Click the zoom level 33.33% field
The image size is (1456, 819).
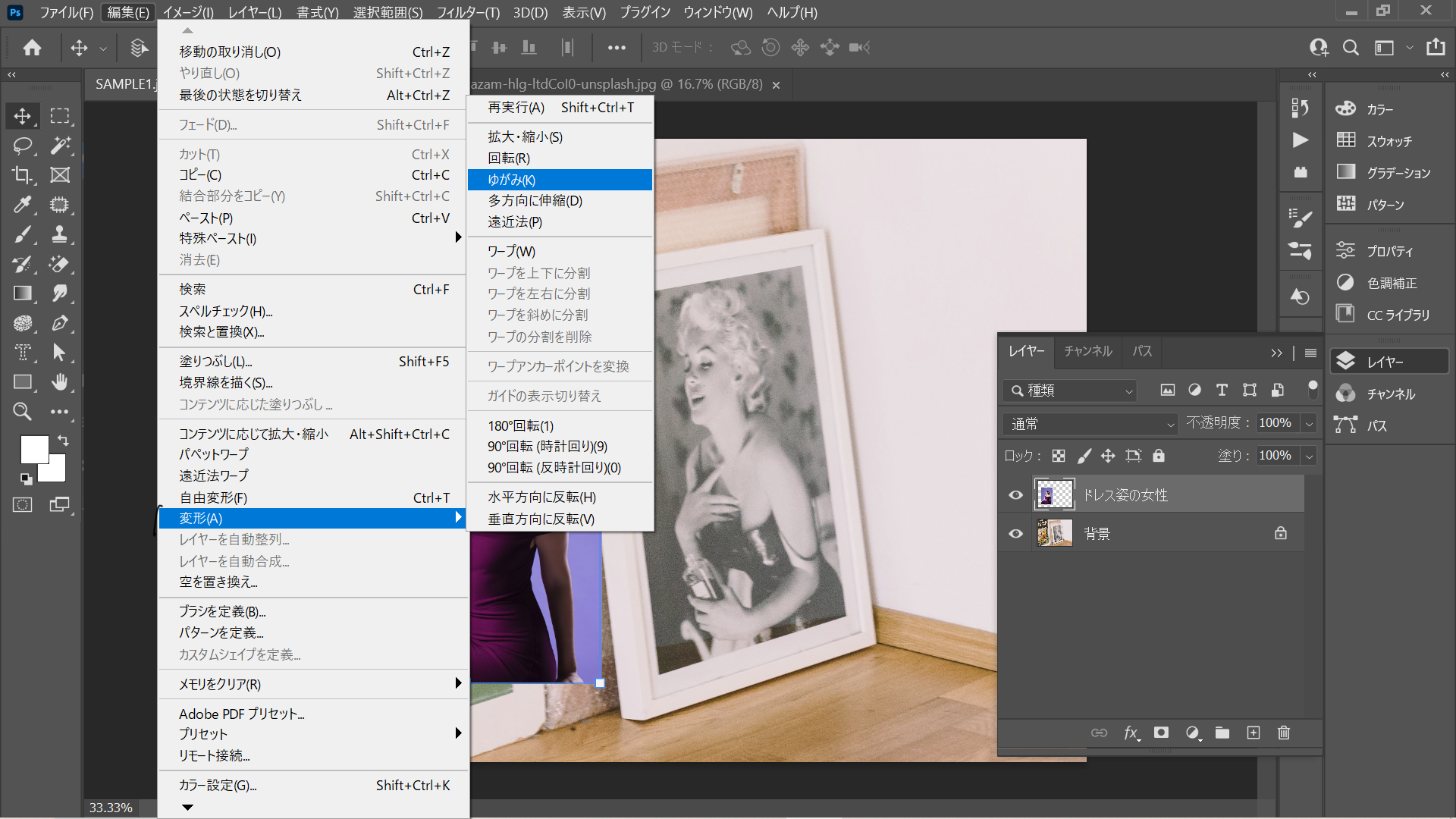pos(111,808)
